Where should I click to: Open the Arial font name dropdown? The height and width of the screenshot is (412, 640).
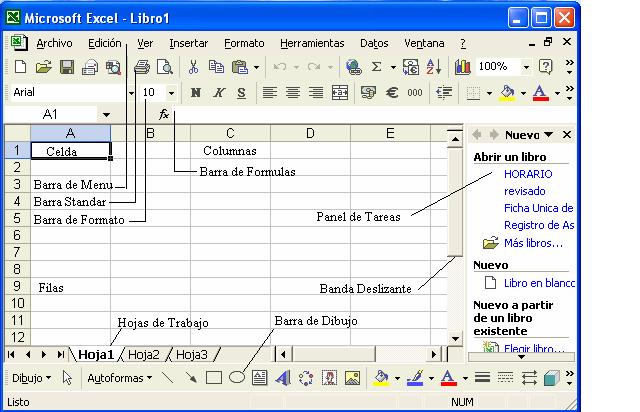coord(131,93)
